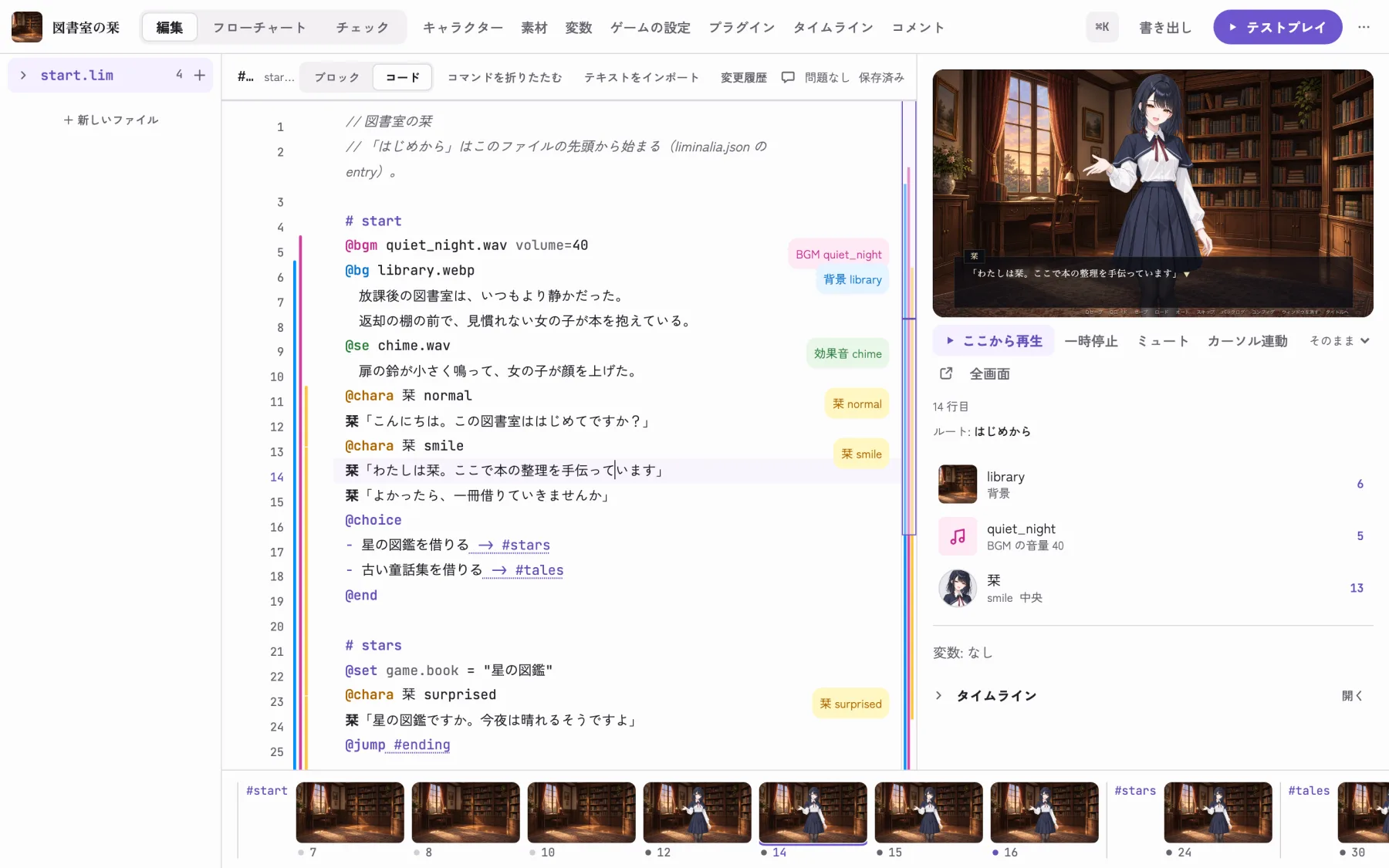Select timeline thumbnail for line 12
The width and height of the screenshot is (1389, 868).
tap(698, 812)
